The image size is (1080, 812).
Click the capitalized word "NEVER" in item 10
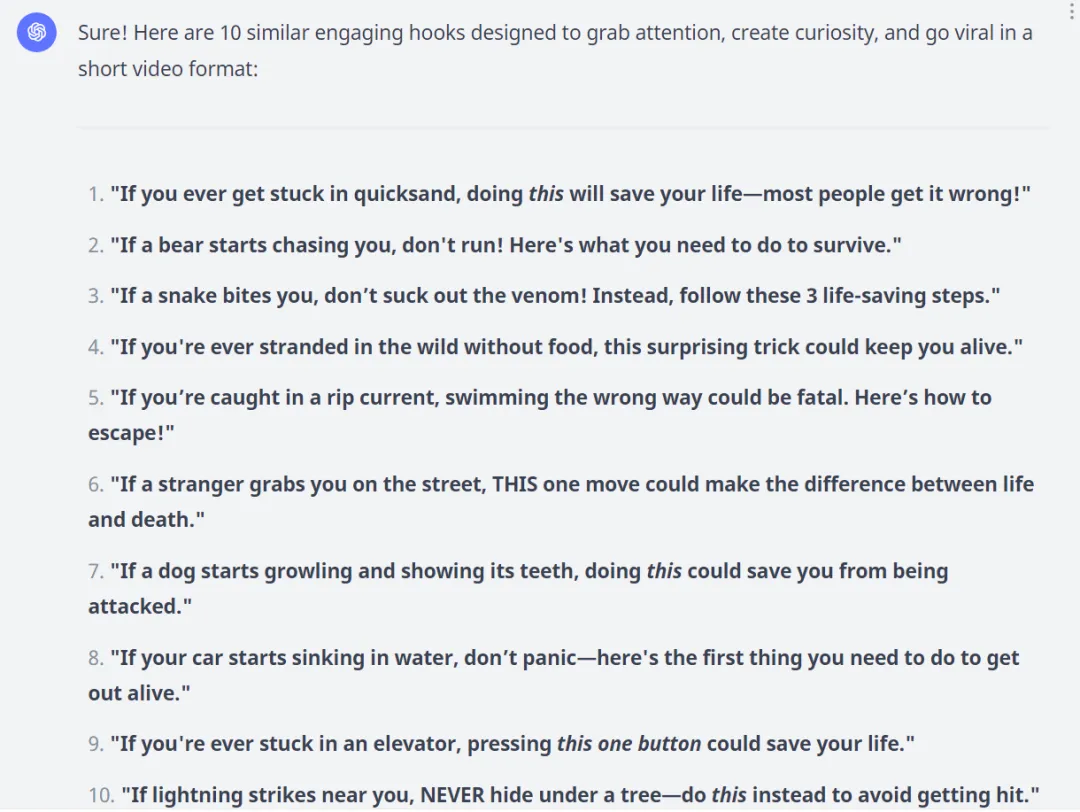click(458, 795)
